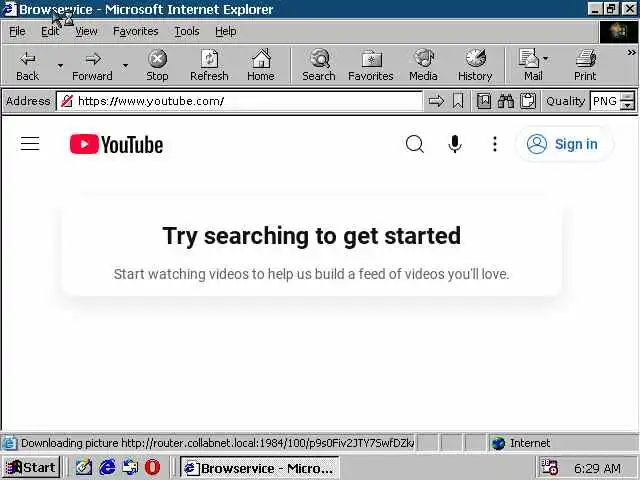640x480 pixels.
Task: Open the Media toolbar button
Action: (x=423, y=65)
